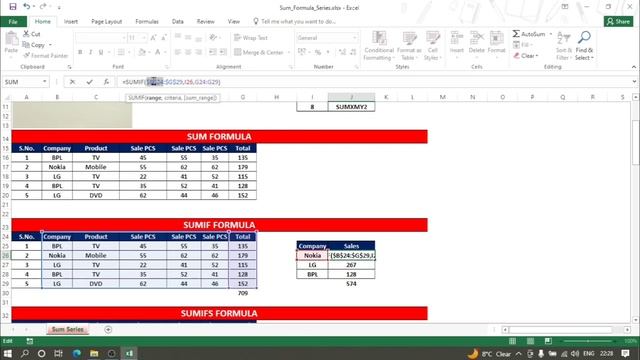Switch to Page Break Preview in status bar

coord(548,341)
